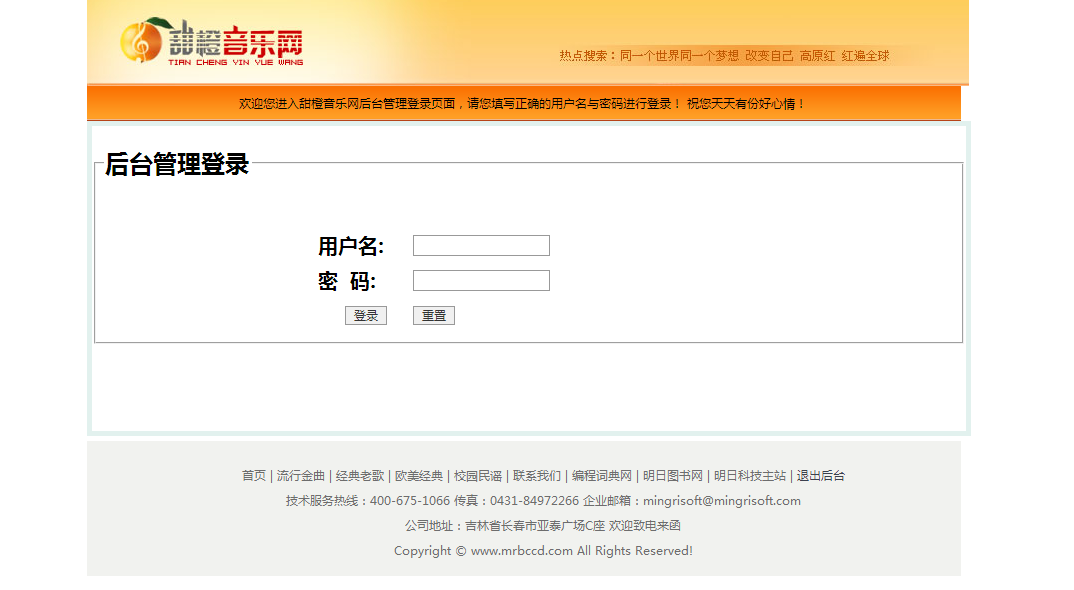
Task: Focus the 用户名 input field
Action: (481, 245)
